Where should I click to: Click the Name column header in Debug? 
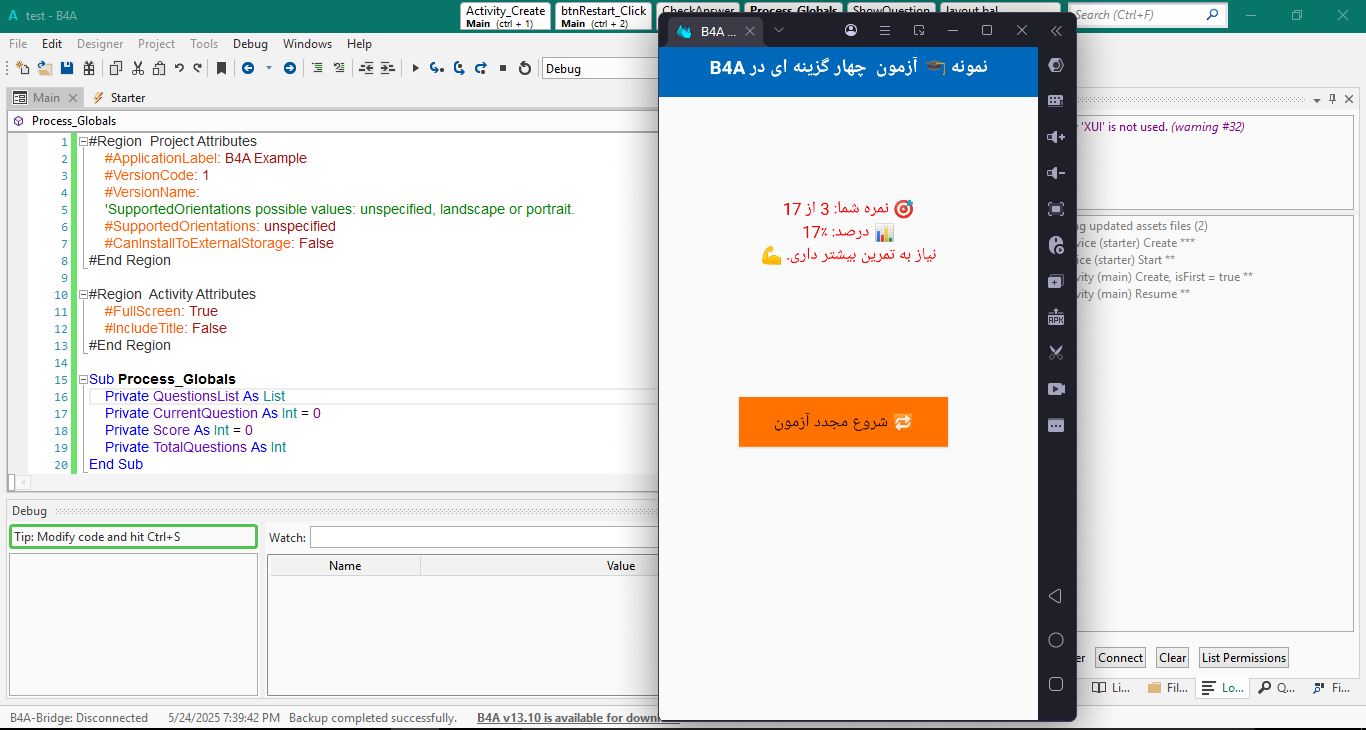[345, 565]
